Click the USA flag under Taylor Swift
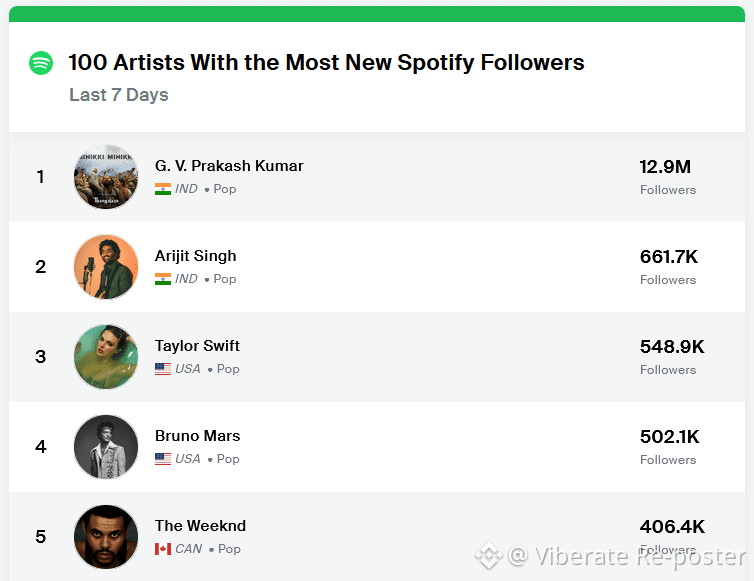The width and height of the screenshot is (754, 581). coord(163,369)
